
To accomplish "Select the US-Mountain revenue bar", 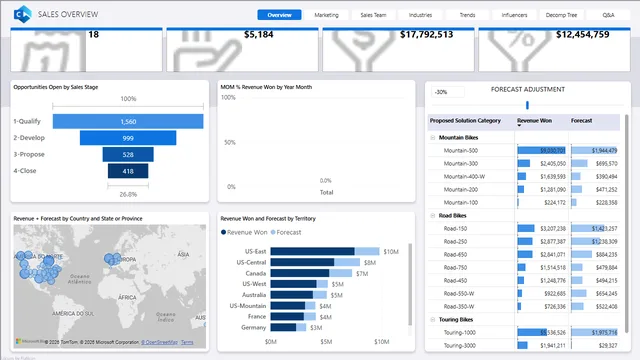I will [x=288, y=306].
